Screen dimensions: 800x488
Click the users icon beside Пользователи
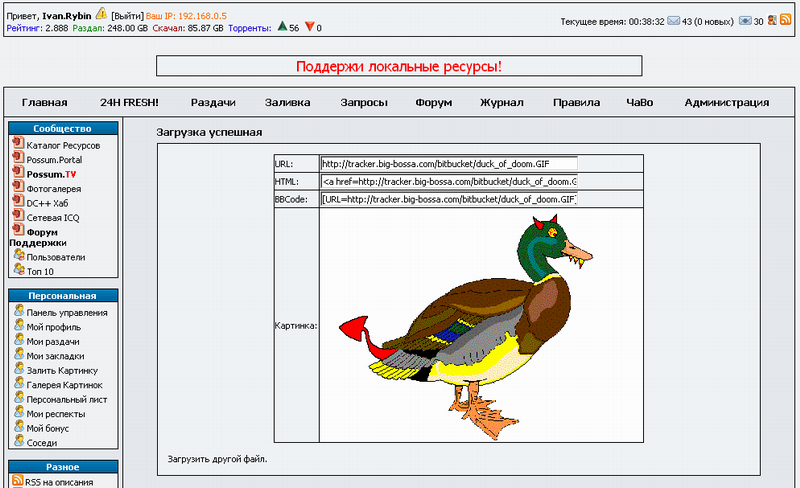tap(19, 255)
